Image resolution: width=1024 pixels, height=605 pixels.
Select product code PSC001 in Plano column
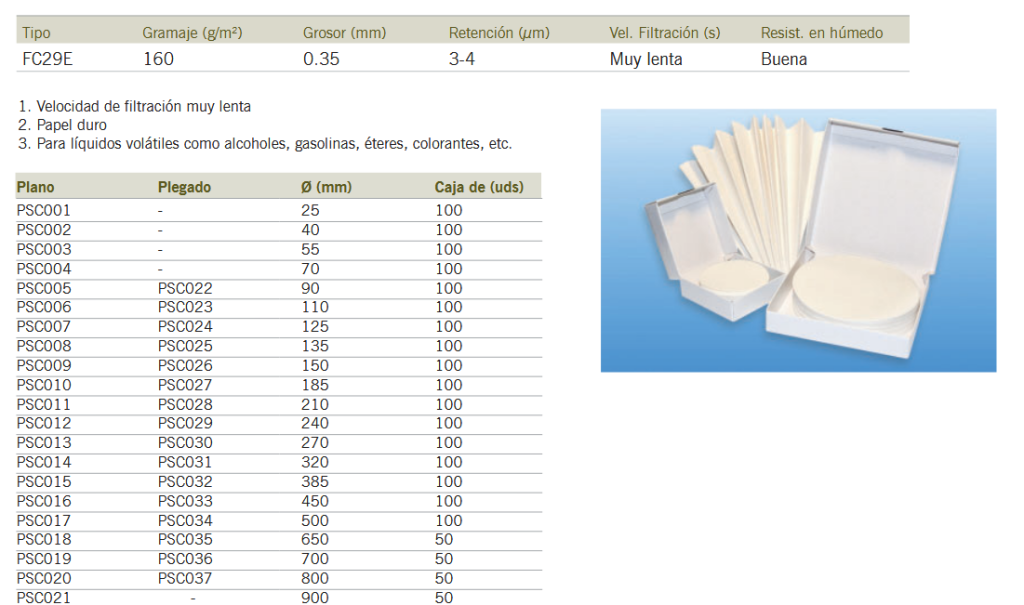tap(44, 211)
